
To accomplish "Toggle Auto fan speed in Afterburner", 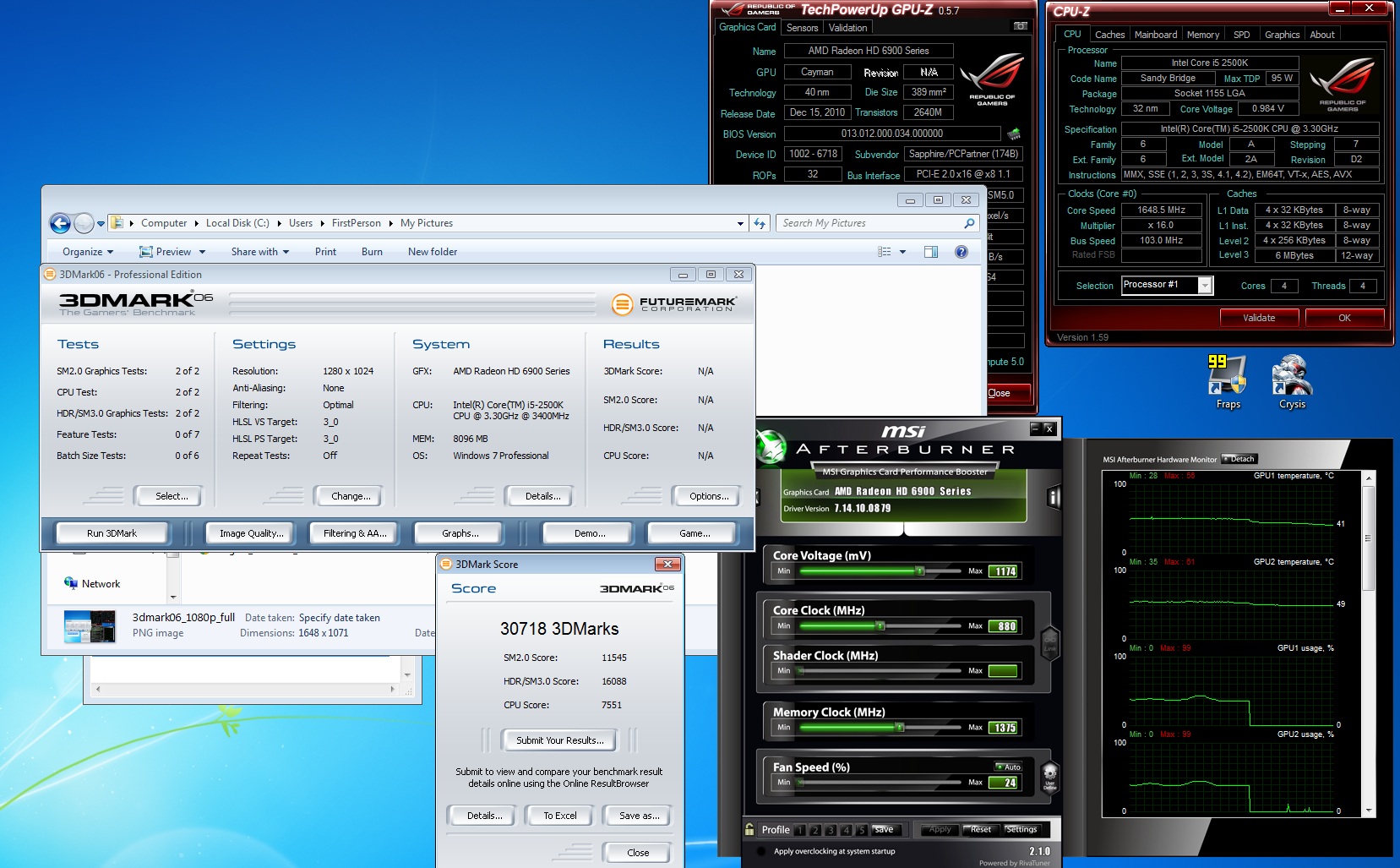I will click(1009, 767).
